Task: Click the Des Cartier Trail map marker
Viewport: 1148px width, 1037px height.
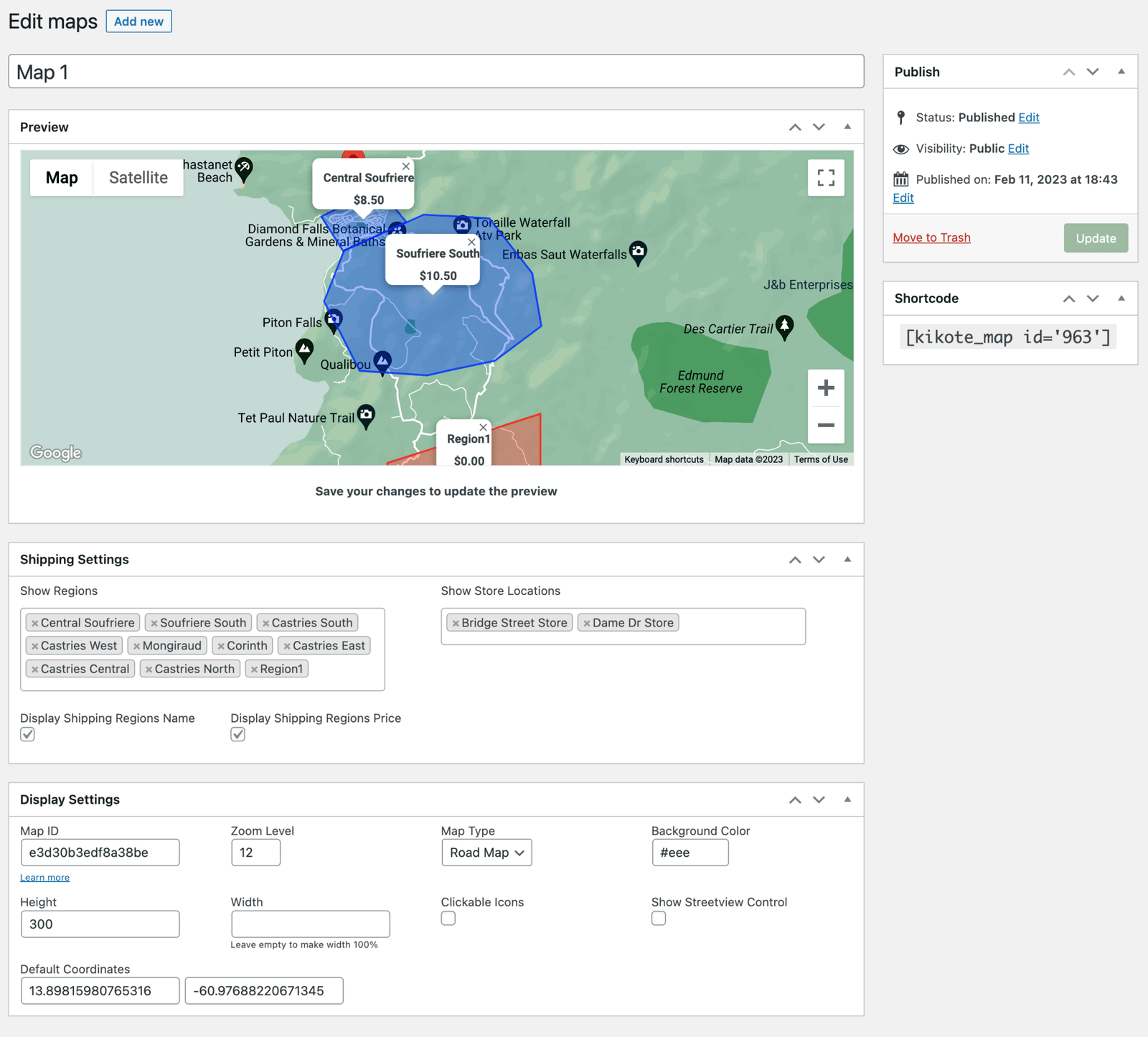Action: pos(785,327)
